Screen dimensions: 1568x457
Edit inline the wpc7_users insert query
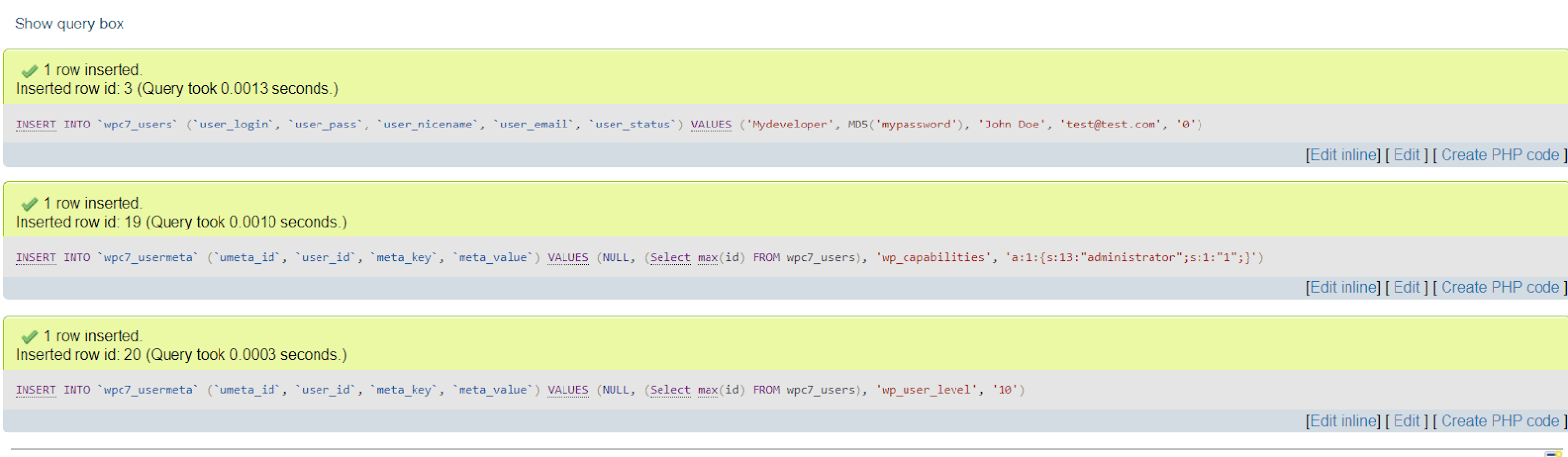point(1344,155)
